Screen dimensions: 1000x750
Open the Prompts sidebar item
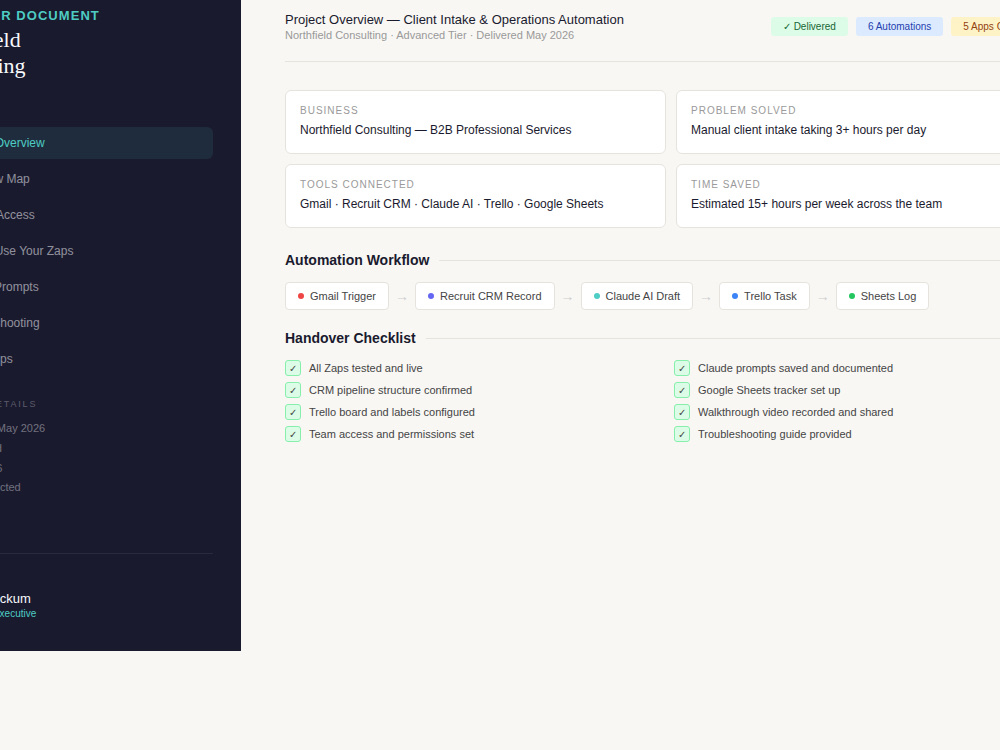[x=106, y=287]
